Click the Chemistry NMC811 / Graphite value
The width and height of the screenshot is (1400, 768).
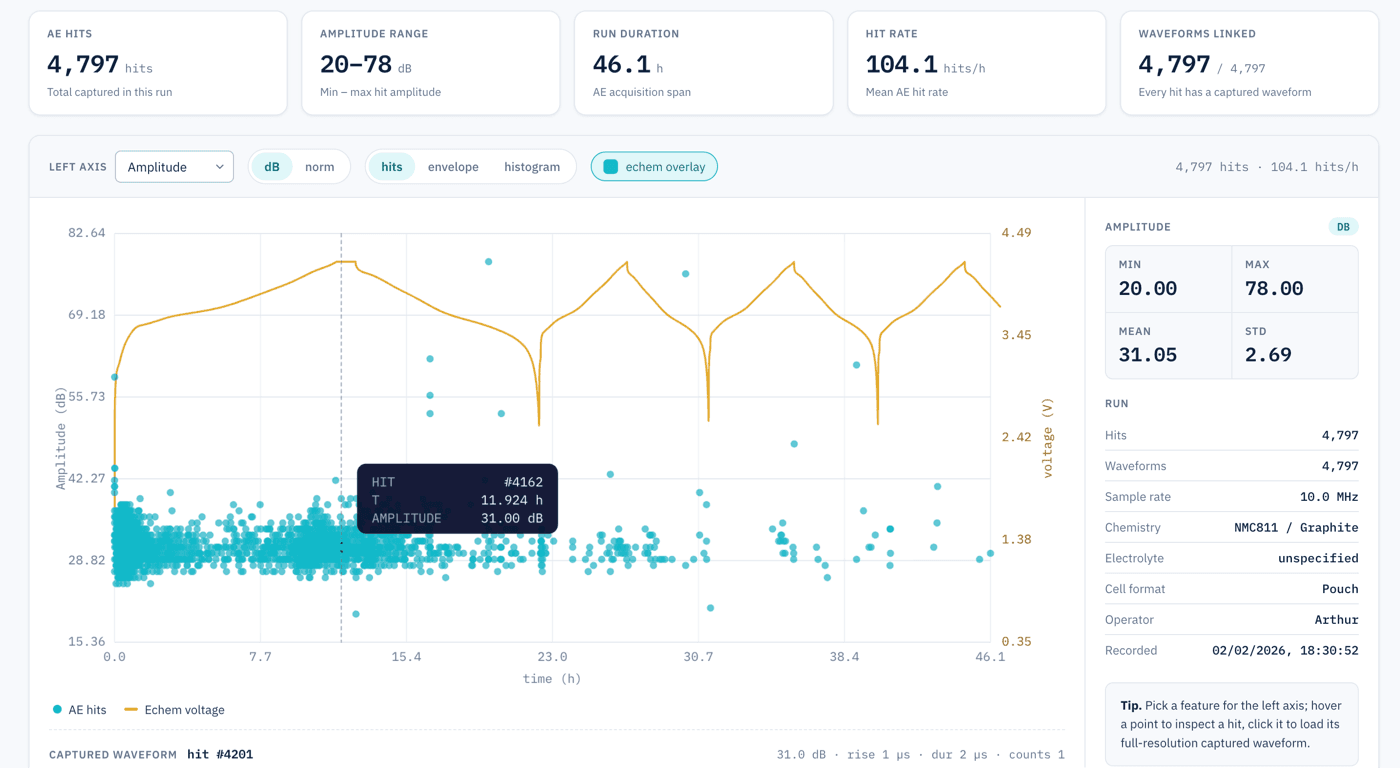tap(1296, 528)
